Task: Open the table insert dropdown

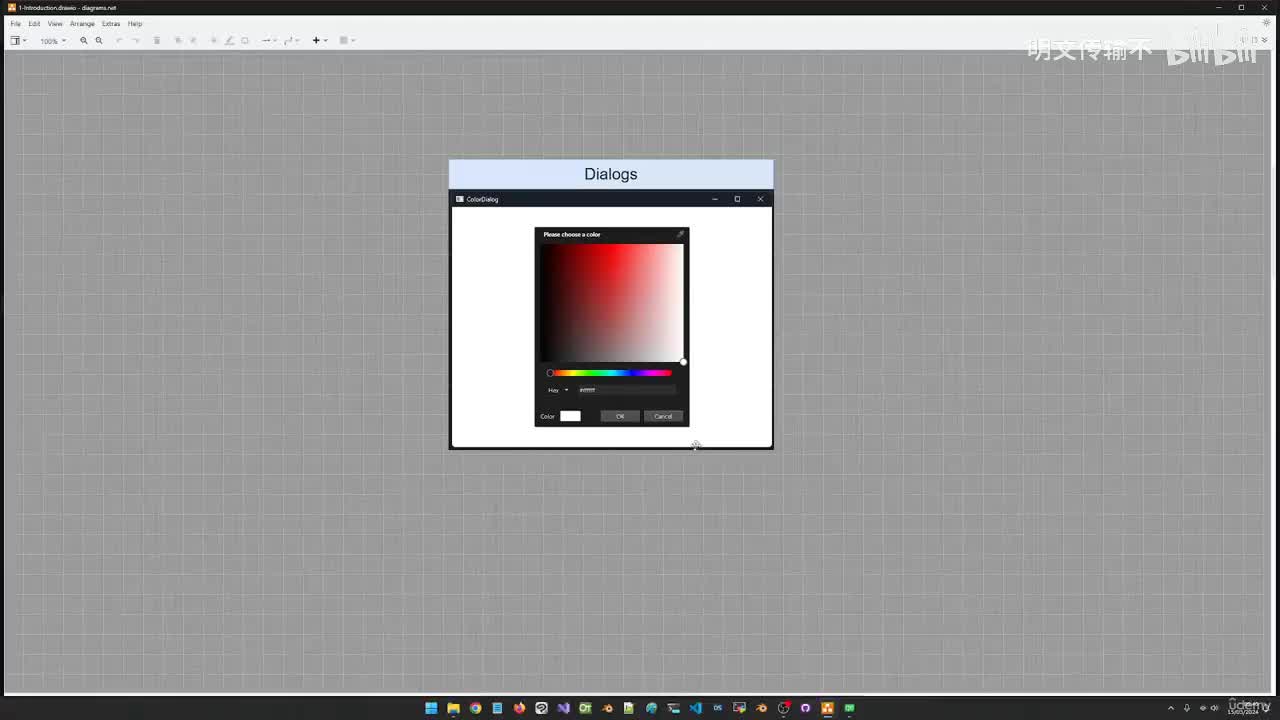Action: (x=347, y=41)
